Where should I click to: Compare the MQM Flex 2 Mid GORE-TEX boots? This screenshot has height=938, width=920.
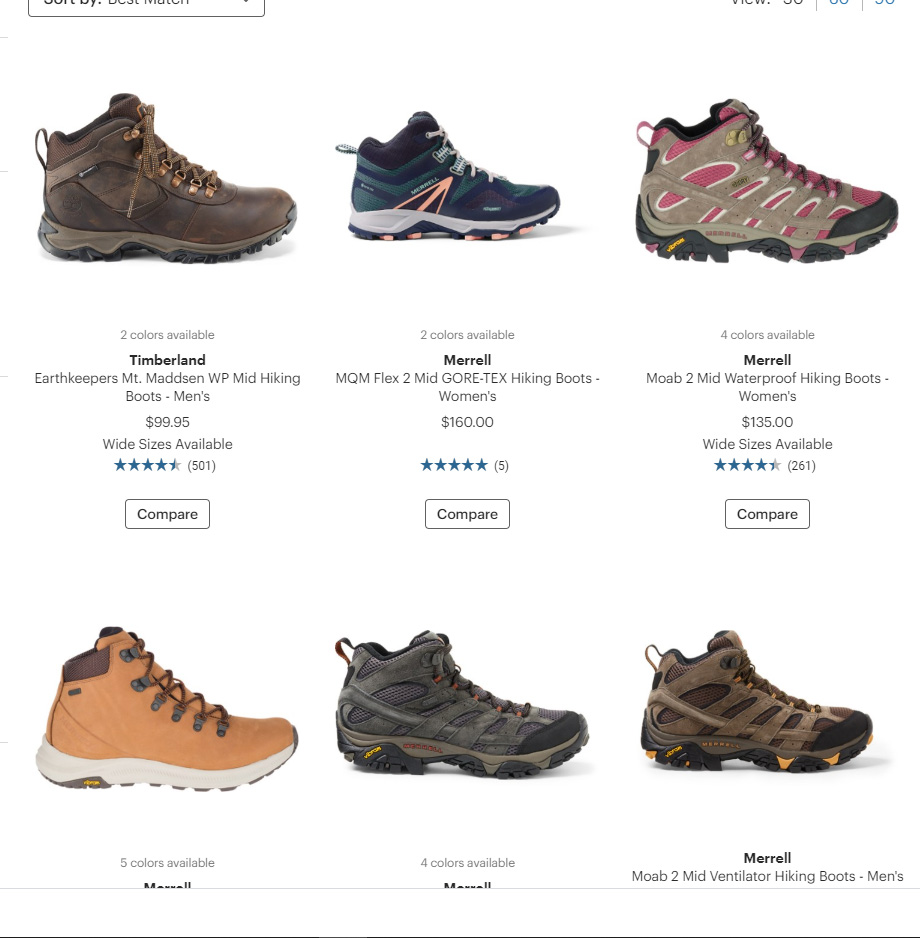(467, 514)
